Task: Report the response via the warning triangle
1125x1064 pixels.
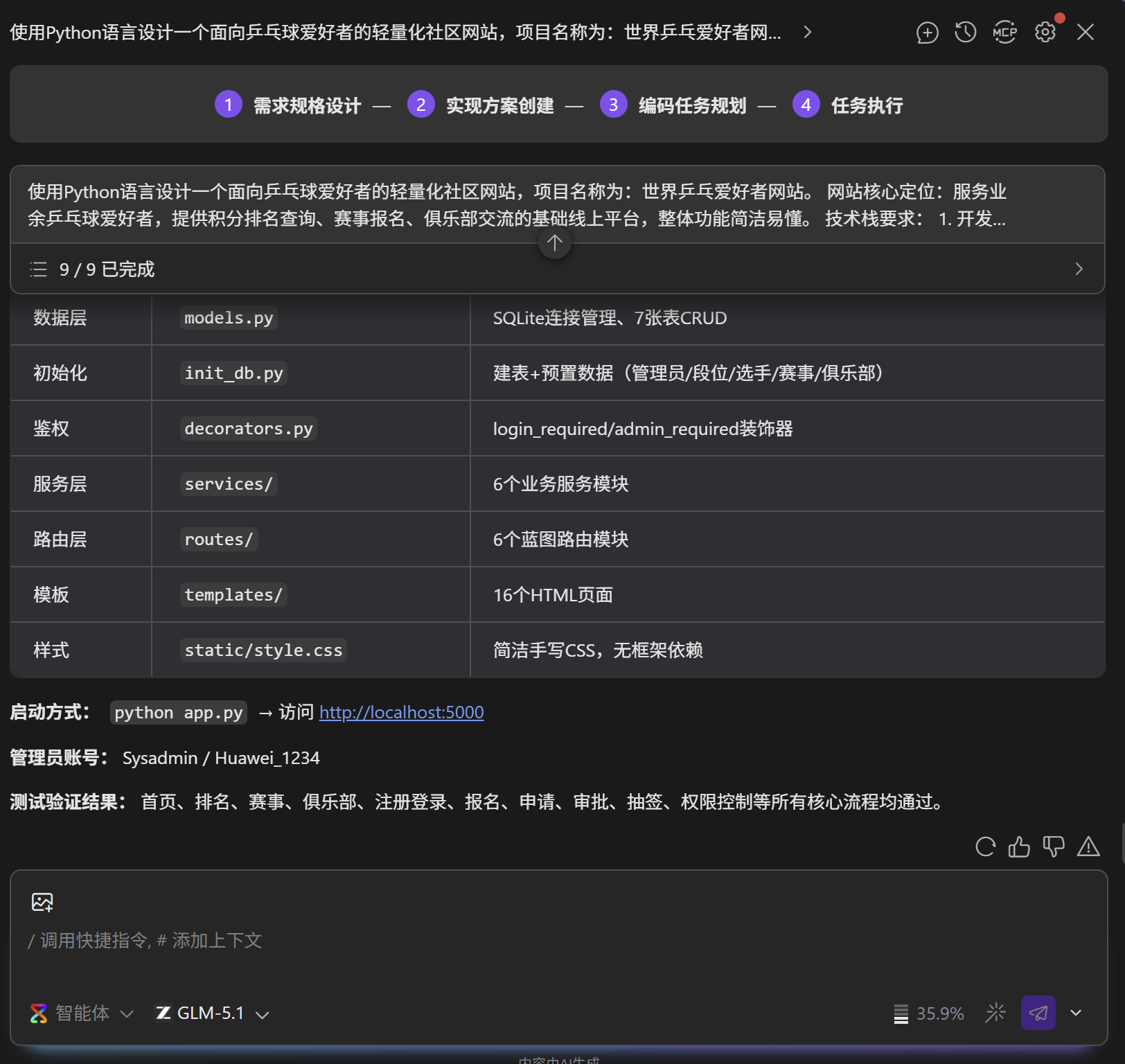Action: pos(1088,846)
